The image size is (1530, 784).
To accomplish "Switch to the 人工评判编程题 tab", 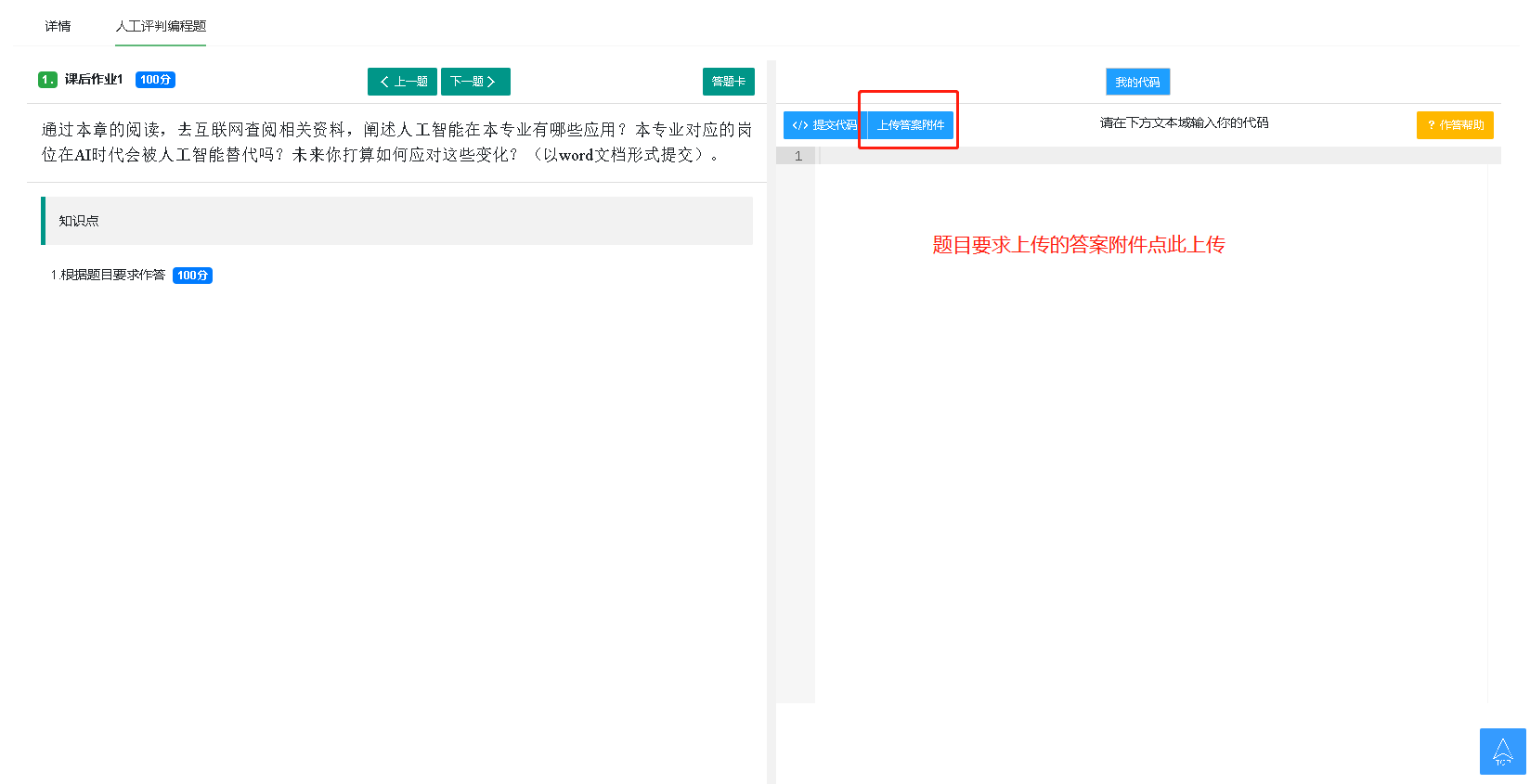I will [x=161, y=26].
